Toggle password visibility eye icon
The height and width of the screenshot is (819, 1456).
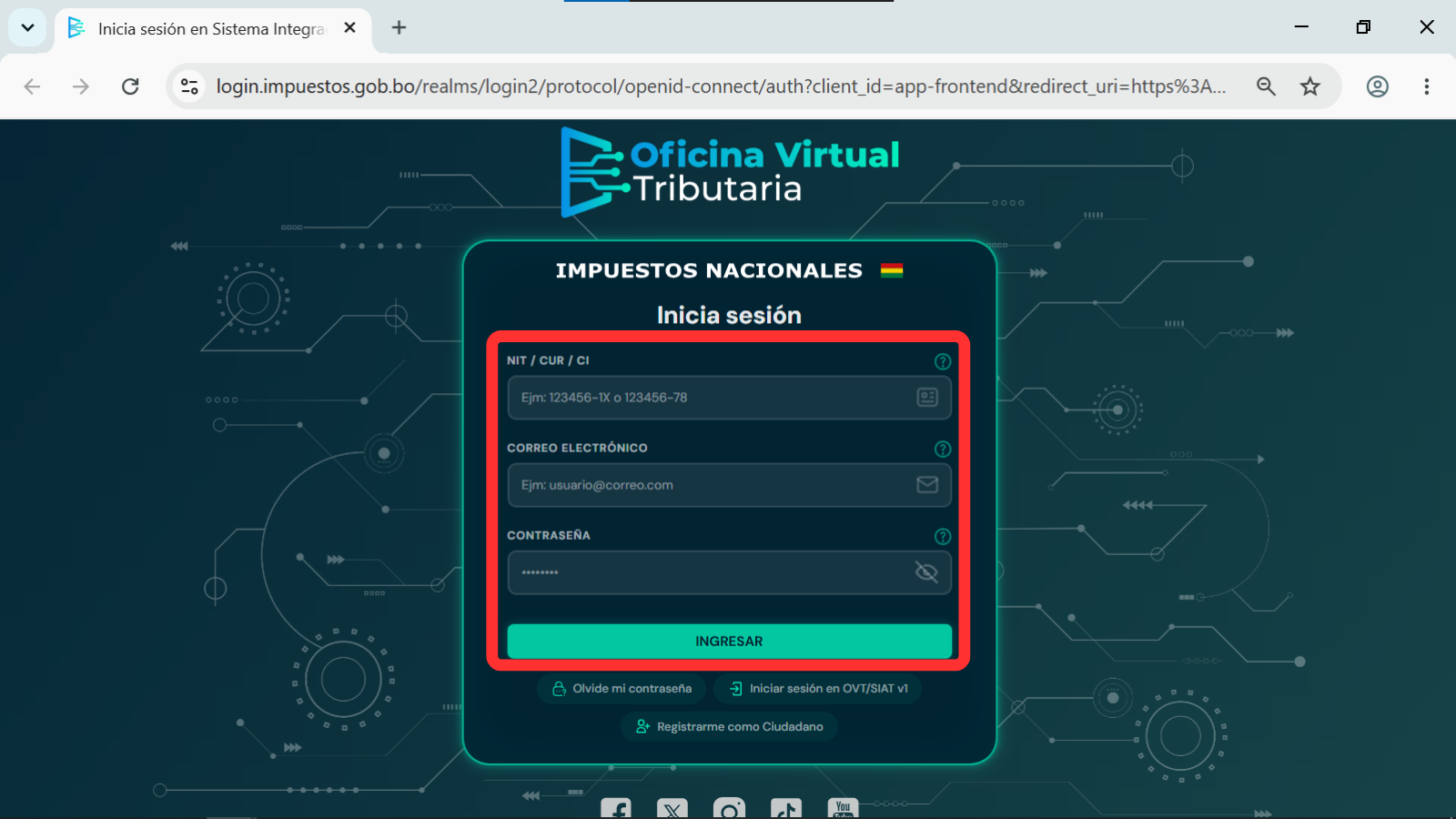tap(926, 571)
